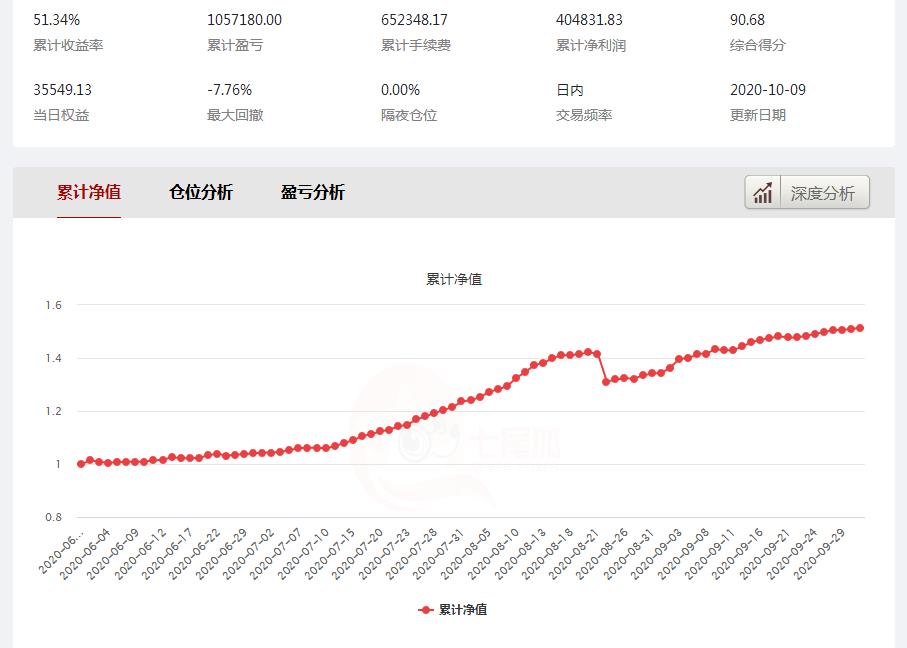Select the 652348.17 fee value
This screenshot has height=648, width=907.
pyautogui.click(x=414, y=20)
